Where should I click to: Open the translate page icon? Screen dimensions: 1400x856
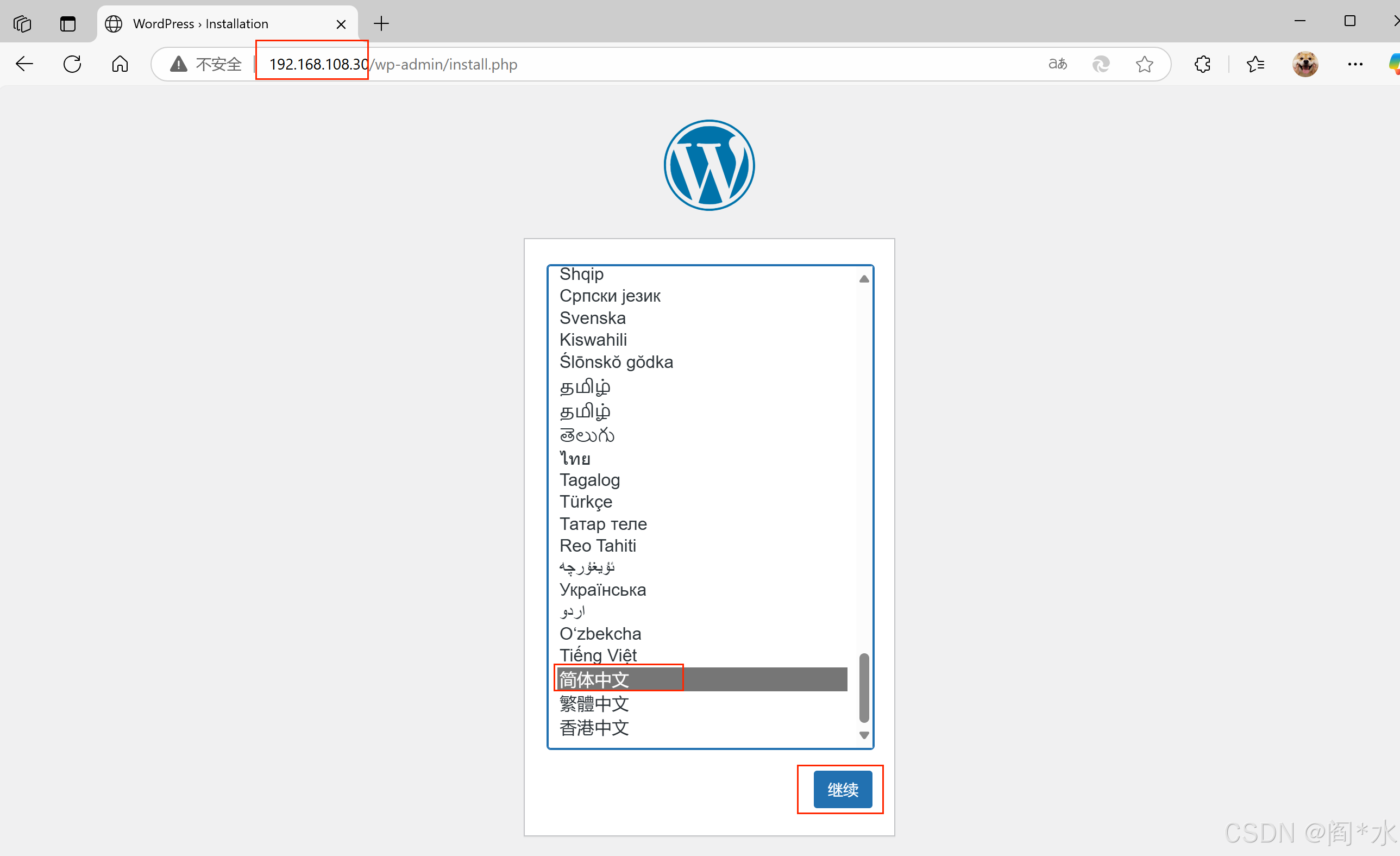coord(1057,64)
